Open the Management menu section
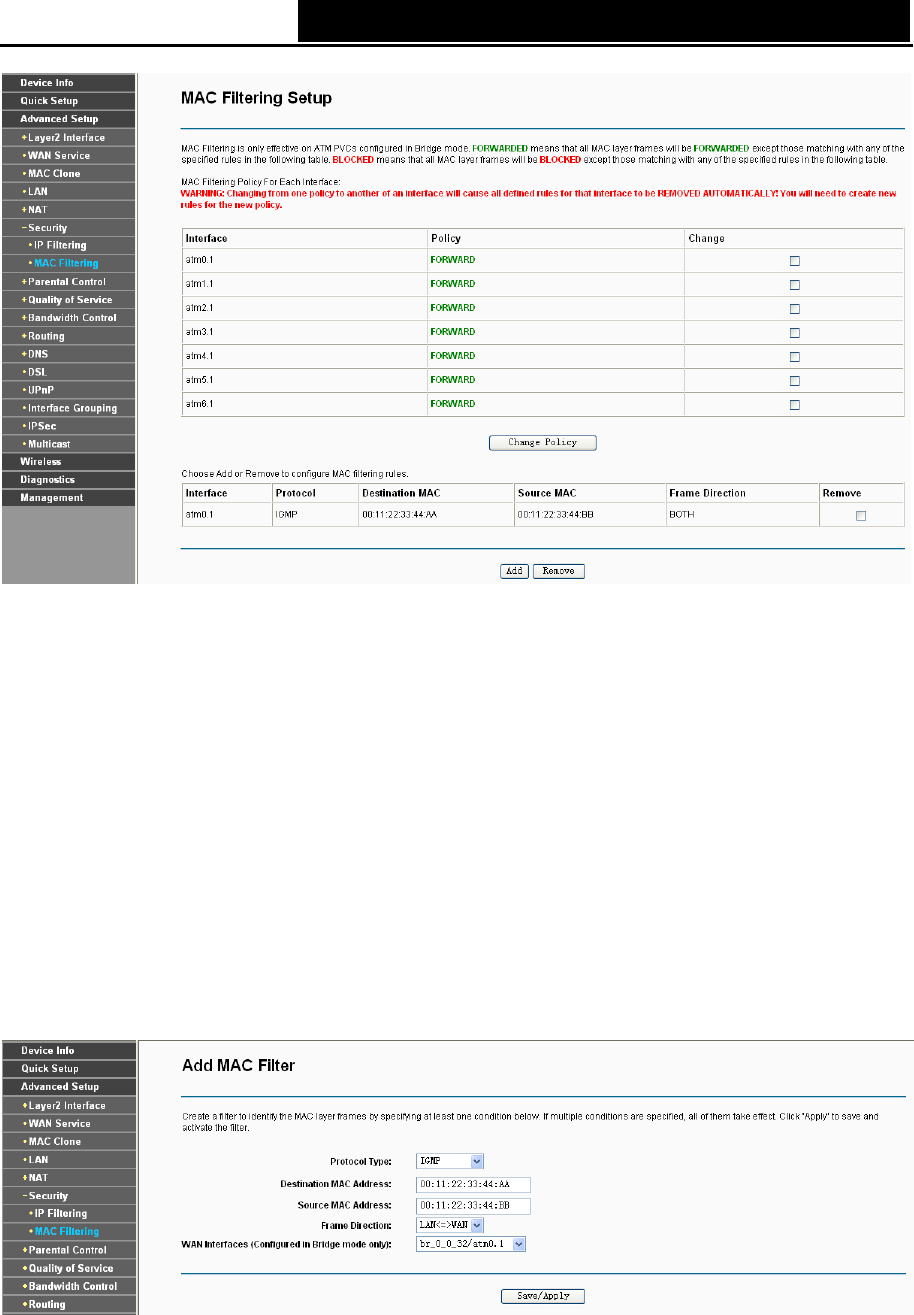The width and height of the screenshot is (914, 1315). point(68,498)
